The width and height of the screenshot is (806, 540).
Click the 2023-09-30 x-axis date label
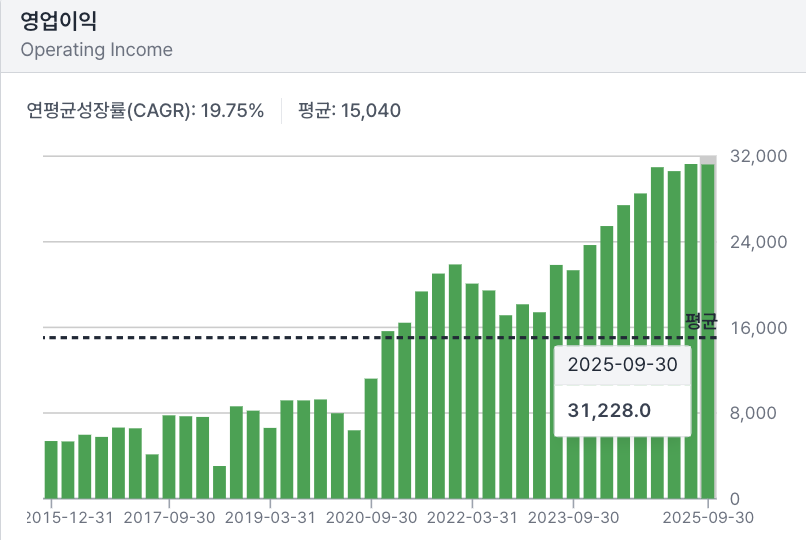click(x=573, y=518)
